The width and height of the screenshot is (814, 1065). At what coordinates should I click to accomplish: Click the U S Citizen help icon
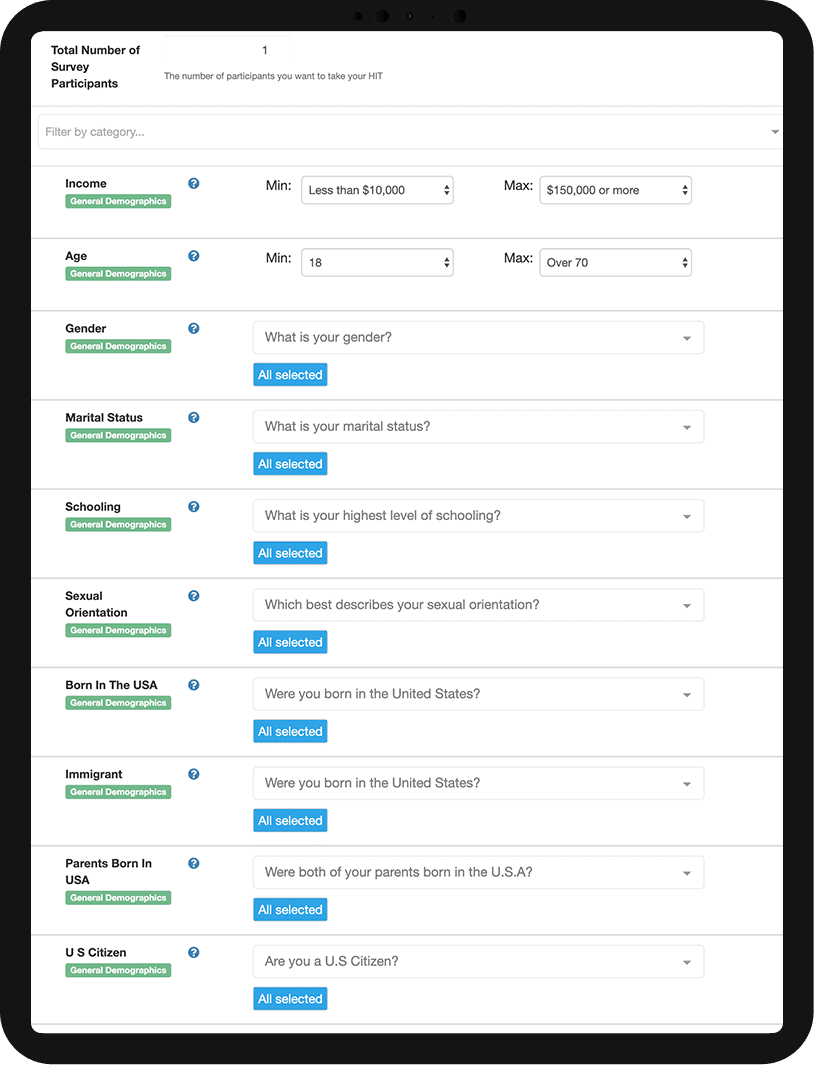pos(193,951)
